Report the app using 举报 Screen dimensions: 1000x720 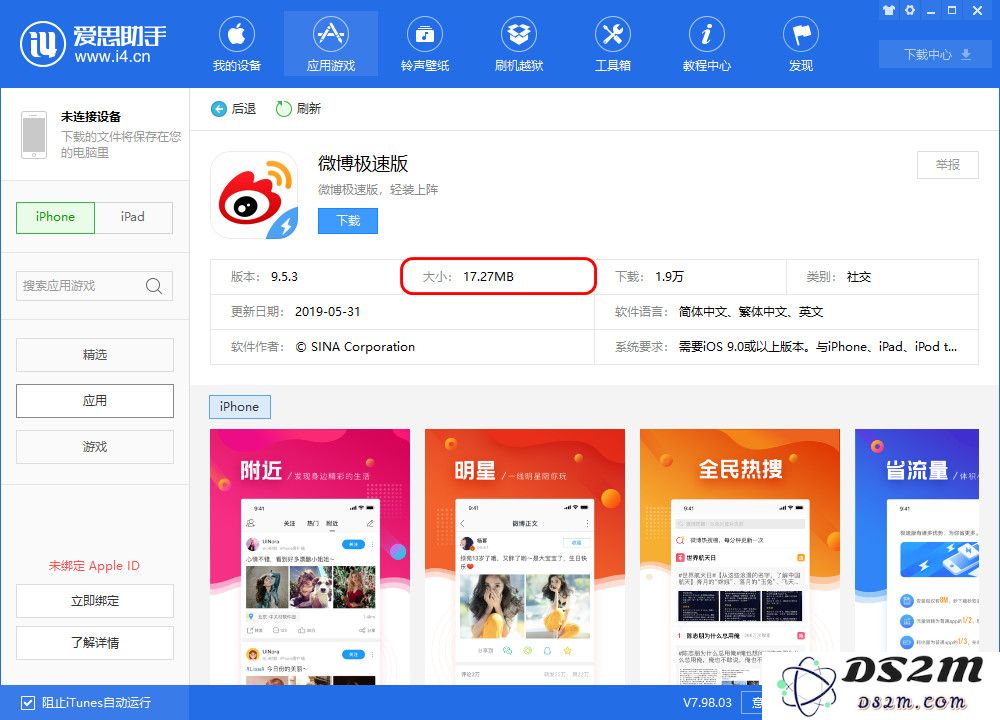pyautogui.click(x=948, y=165)
